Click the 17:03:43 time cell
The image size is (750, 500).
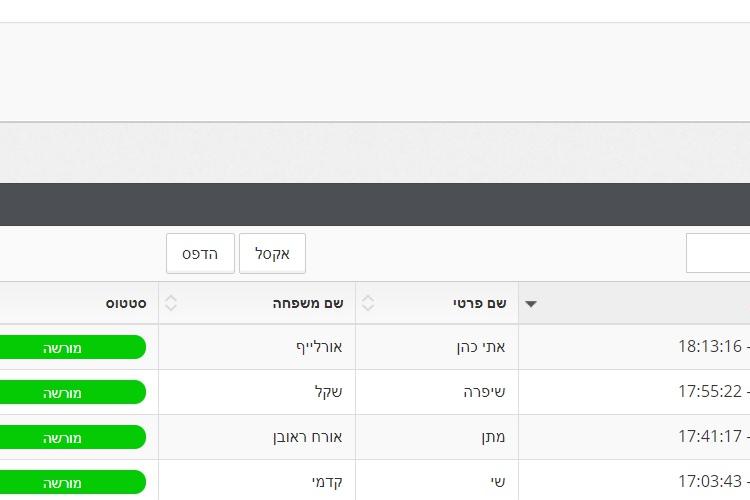634,480
